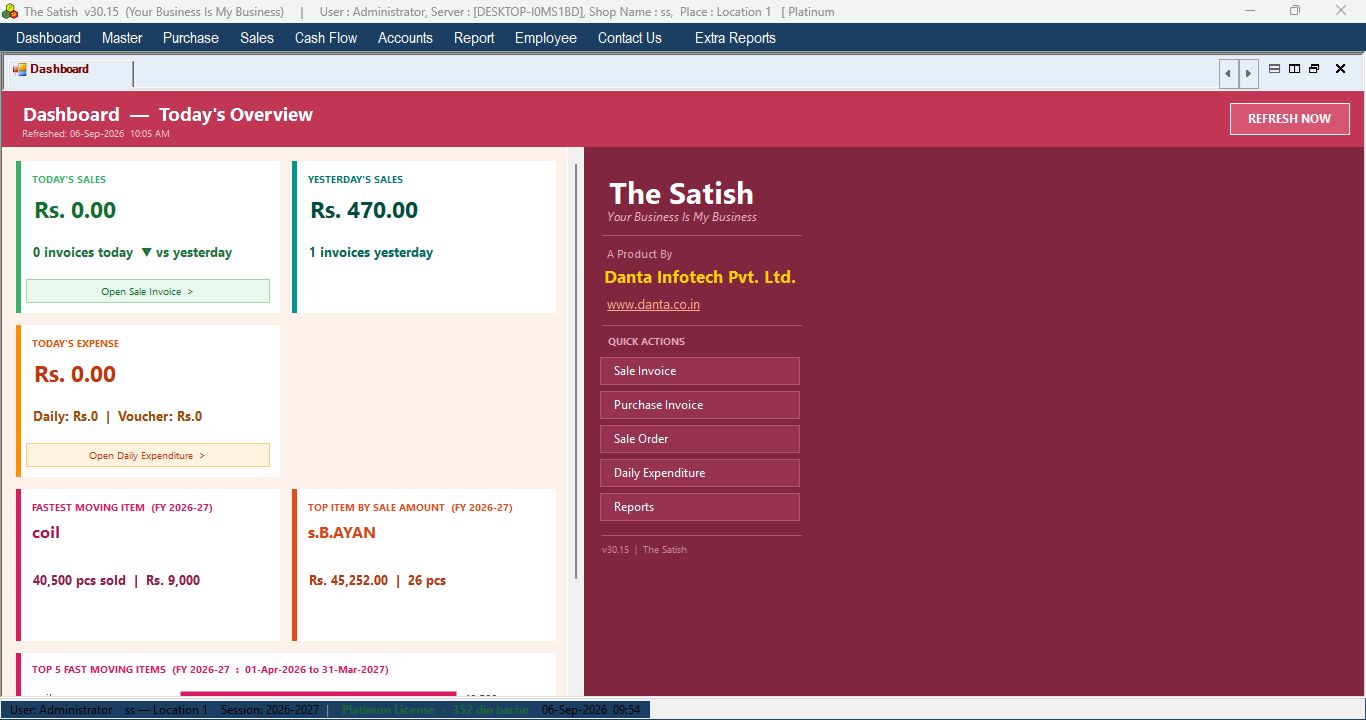Image resolution: width=1366 pixels, height=720 pixels.
Task: Restore the application window
Action: coord(1295,11)
